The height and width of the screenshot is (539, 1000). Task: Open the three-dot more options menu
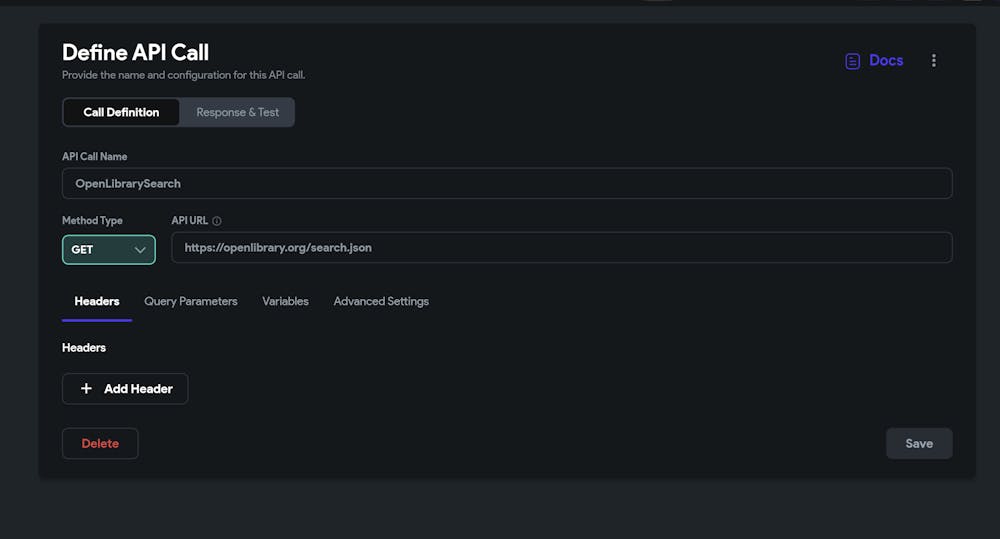(x=934, y=61)
